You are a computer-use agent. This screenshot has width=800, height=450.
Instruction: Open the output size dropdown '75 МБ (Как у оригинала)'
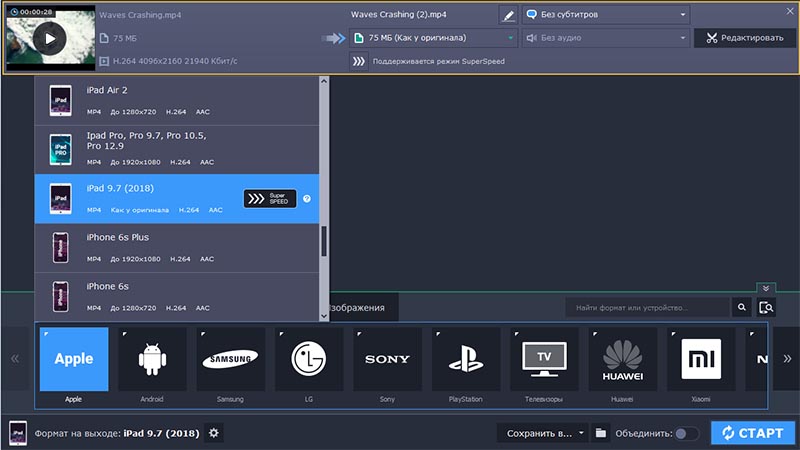pos(433,38)
